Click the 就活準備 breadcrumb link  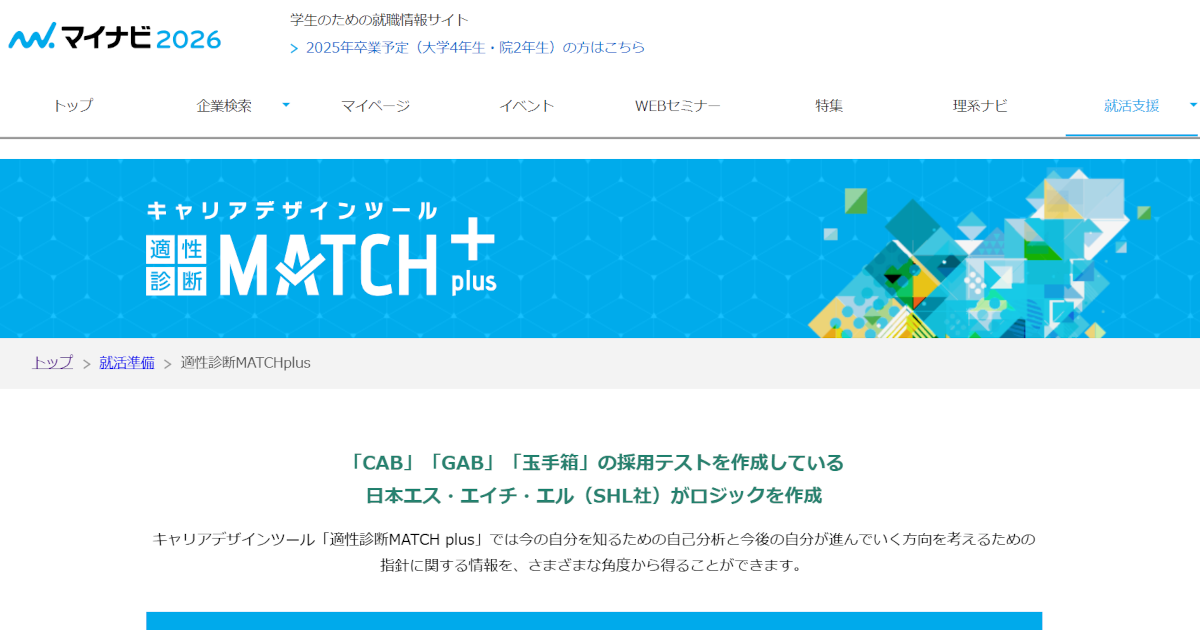(x=126, y=363)
